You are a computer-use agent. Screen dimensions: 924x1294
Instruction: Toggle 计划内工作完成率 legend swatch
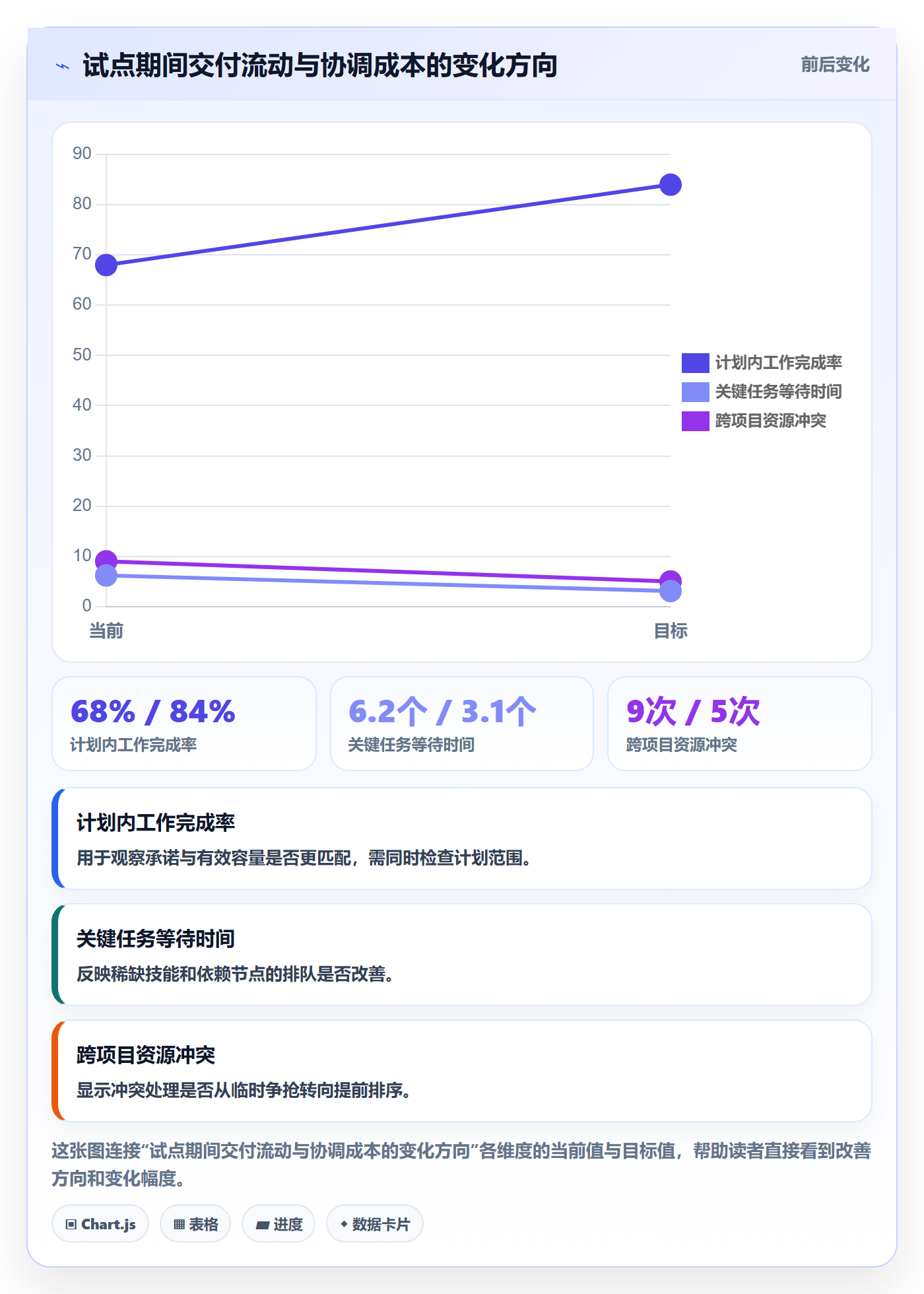pos(695,362)
